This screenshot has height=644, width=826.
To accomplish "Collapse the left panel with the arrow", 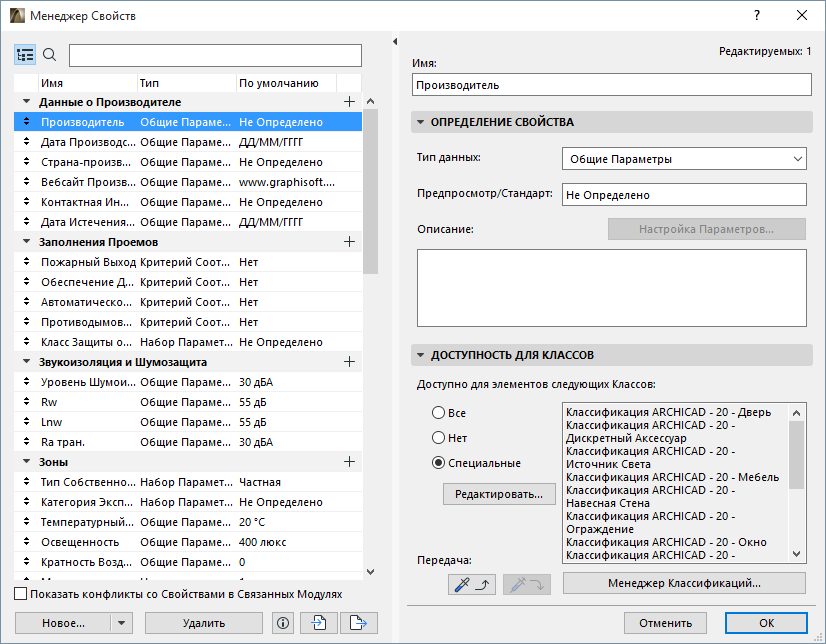I will [x=395, y=42].
